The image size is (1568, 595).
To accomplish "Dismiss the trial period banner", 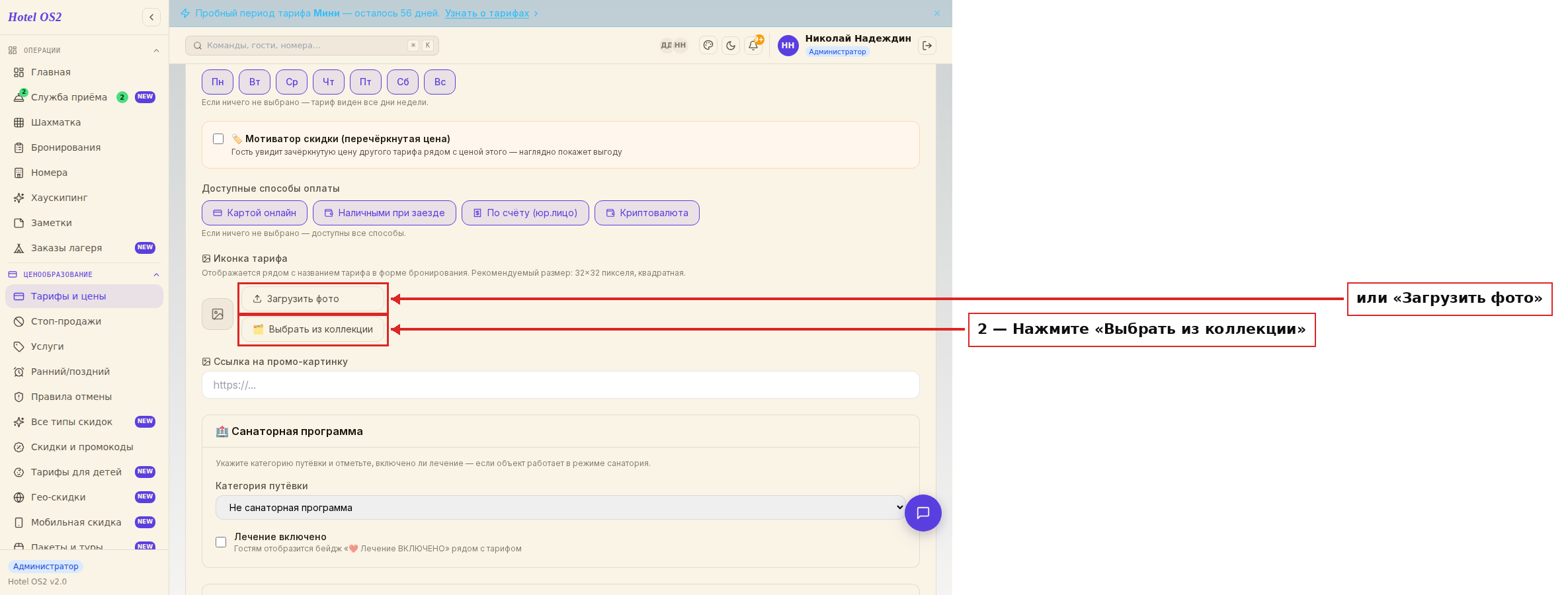I will [x=937, y=13].
